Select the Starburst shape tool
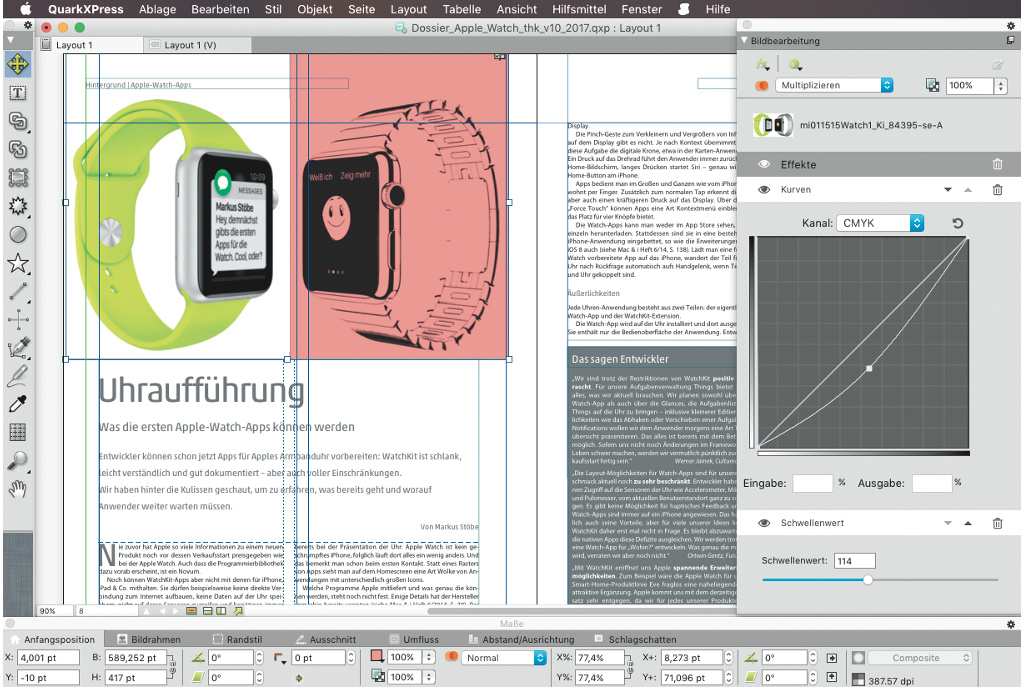 coord(17,207)
